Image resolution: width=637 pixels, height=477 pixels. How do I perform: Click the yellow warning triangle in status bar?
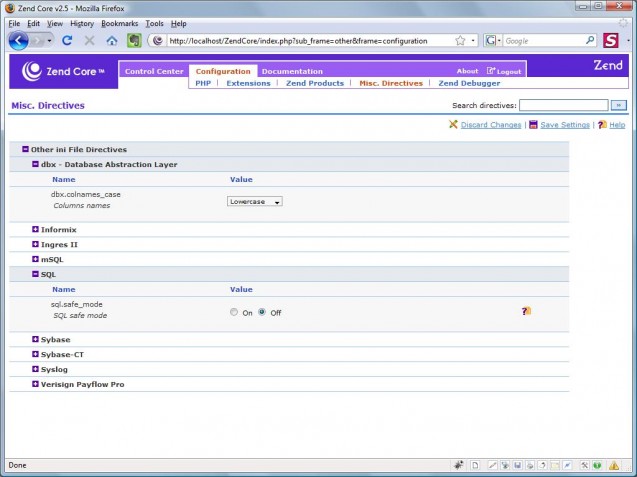click(x=614, y=465)
